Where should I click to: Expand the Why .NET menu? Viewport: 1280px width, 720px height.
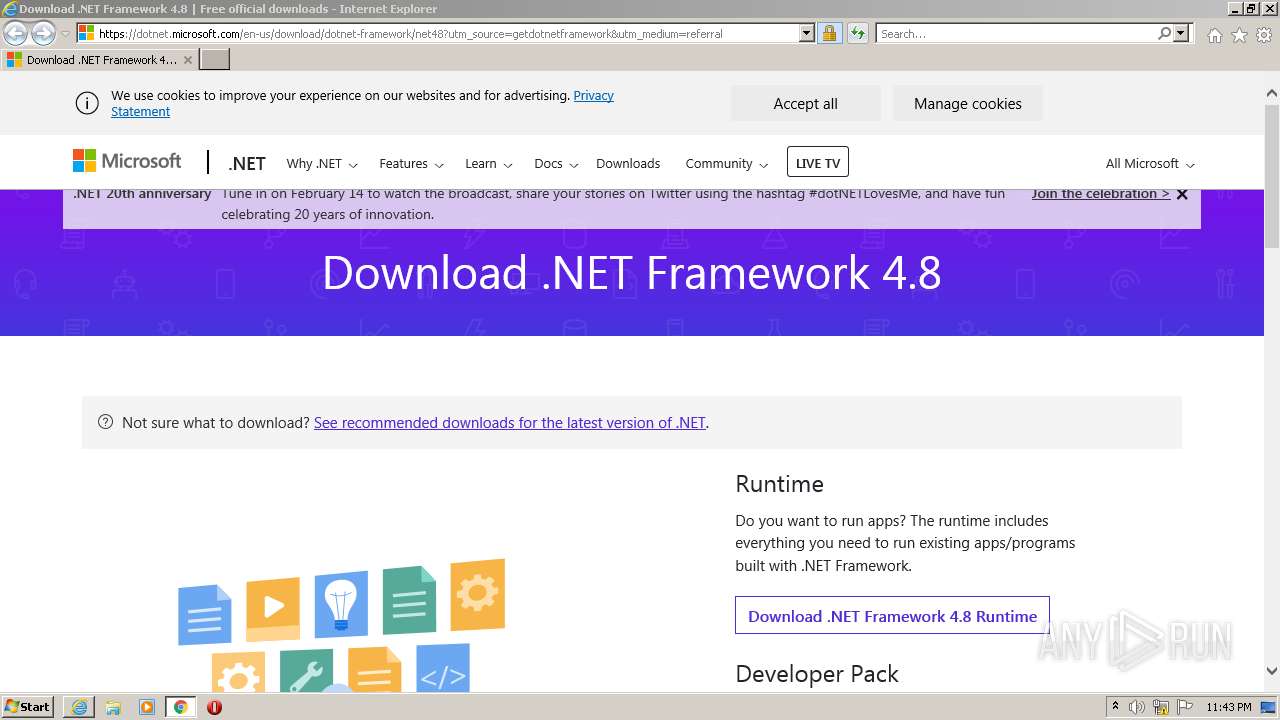click(x=322, y=164)
